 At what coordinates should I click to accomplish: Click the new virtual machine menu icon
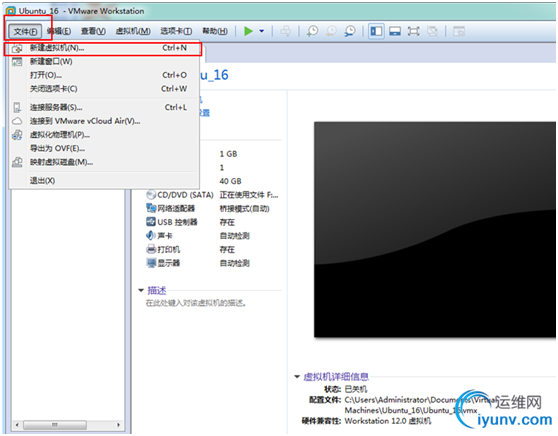click(x=17, y=48)
